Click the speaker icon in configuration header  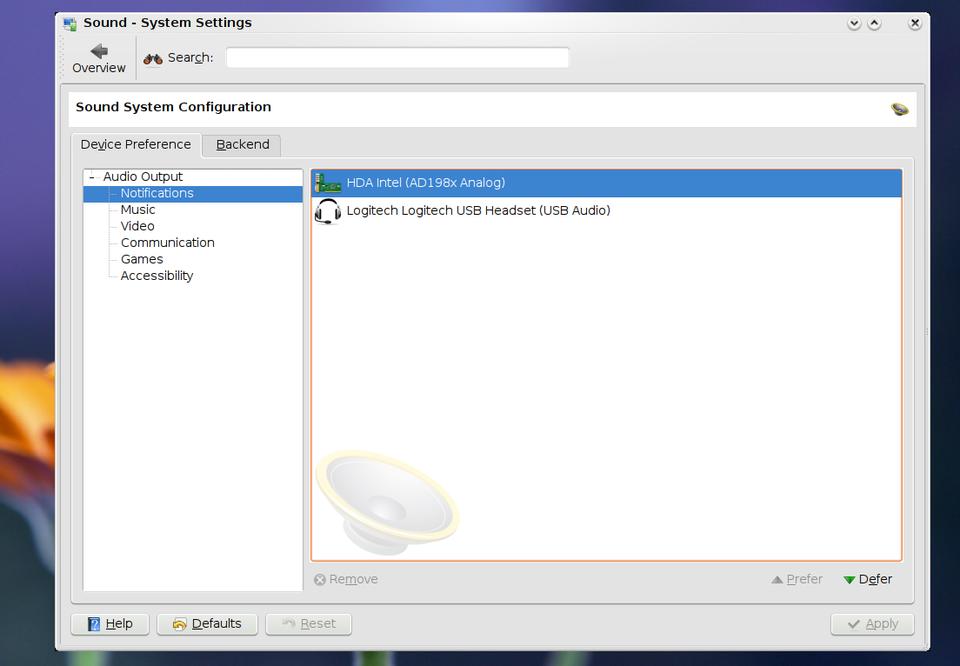[899, 108]
